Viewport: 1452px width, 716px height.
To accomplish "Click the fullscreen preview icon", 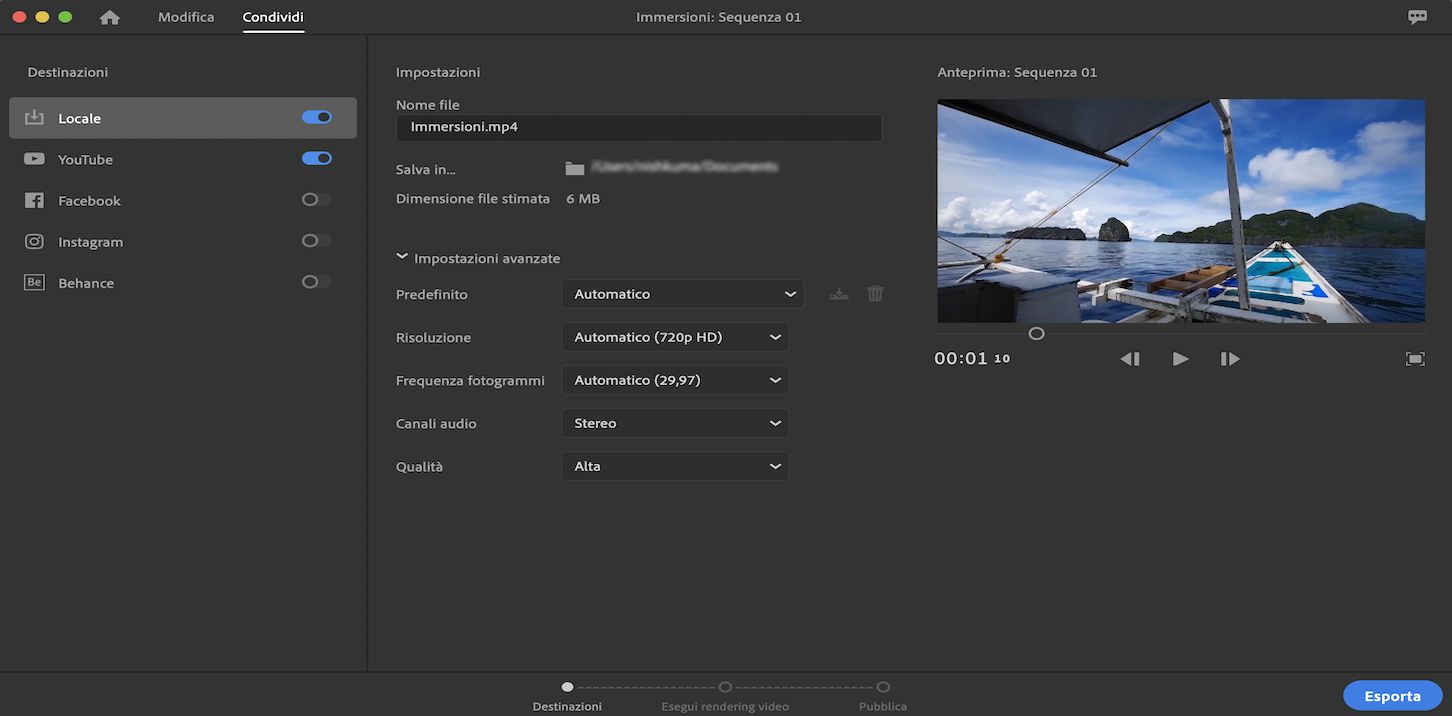I will pos(1415,357).
